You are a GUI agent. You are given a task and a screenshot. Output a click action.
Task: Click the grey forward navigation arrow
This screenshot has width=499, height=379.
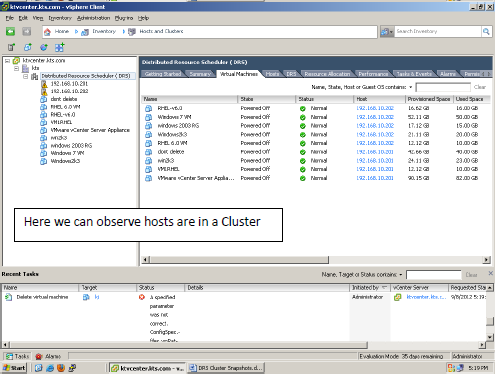pyautogui.click(x=27, y=32)
